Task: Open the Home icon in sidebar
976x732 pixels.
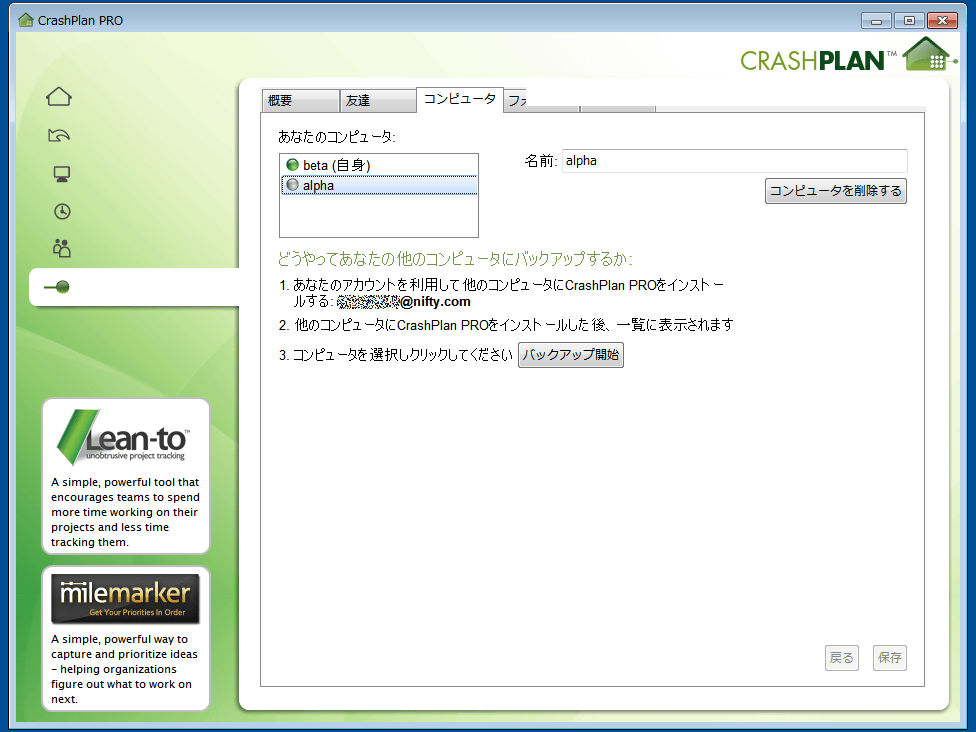Action: (x=59, y=96)
